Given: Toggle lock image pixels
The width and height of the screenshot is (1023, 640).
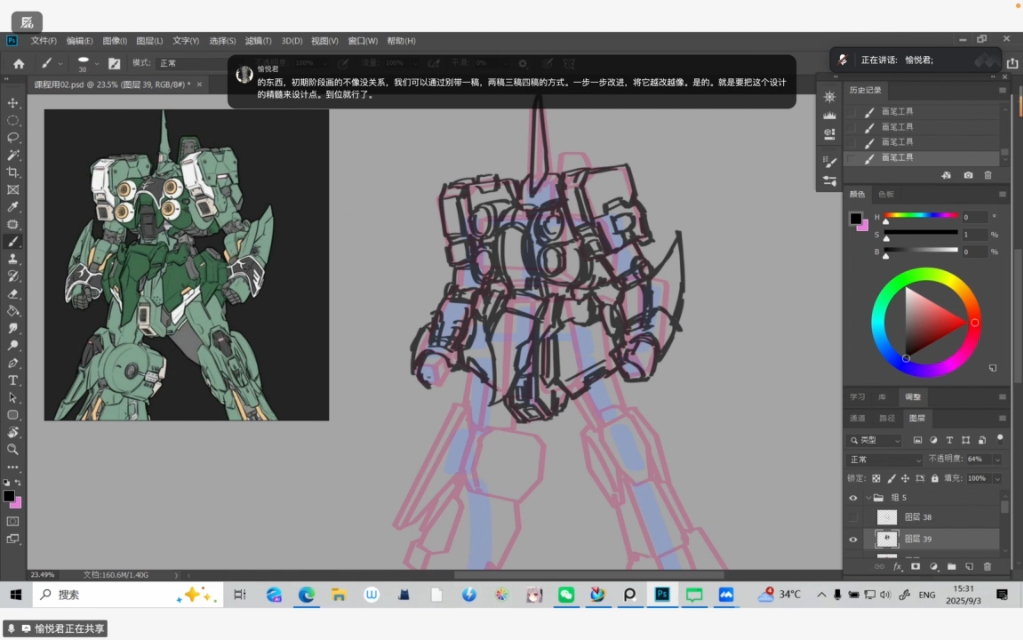Looking at the screenshot, I should 891,478.
